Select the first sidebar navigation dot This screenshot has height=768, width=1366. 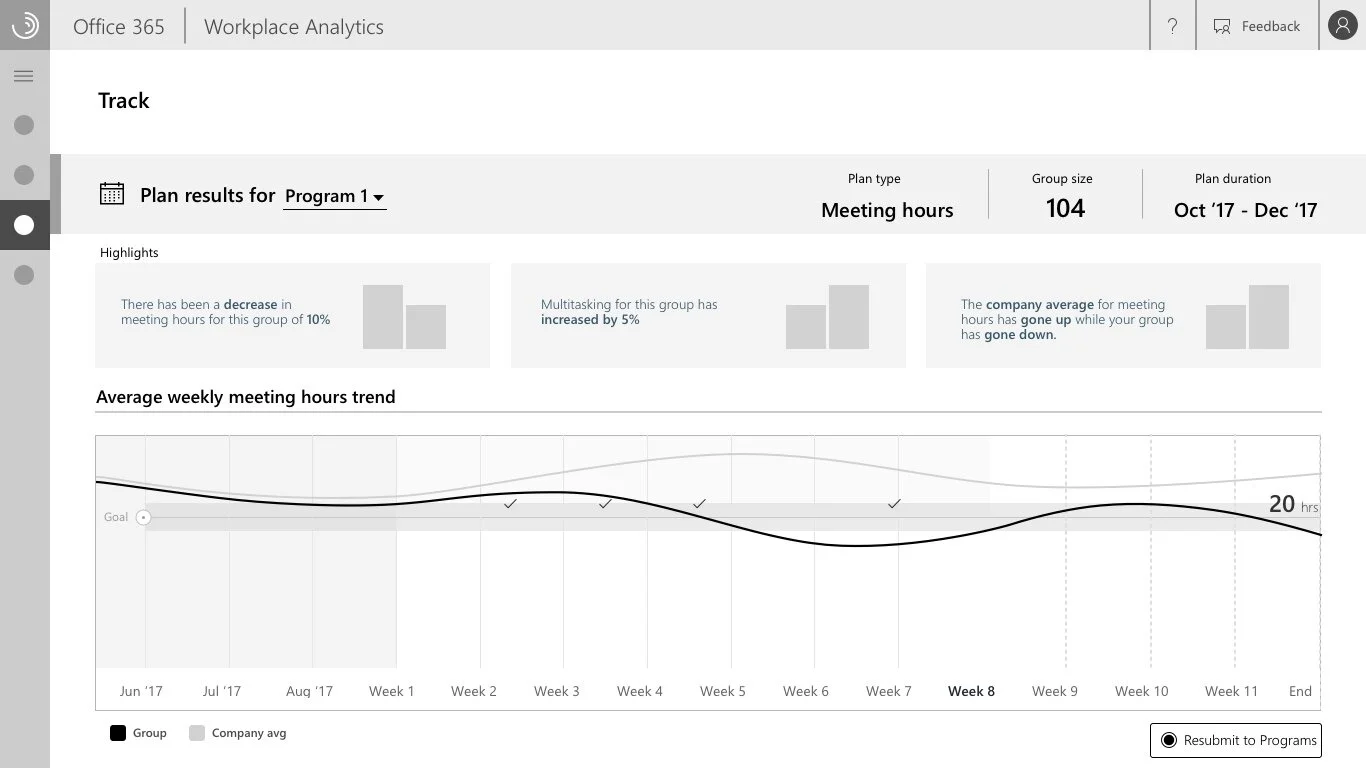[24, 125]
